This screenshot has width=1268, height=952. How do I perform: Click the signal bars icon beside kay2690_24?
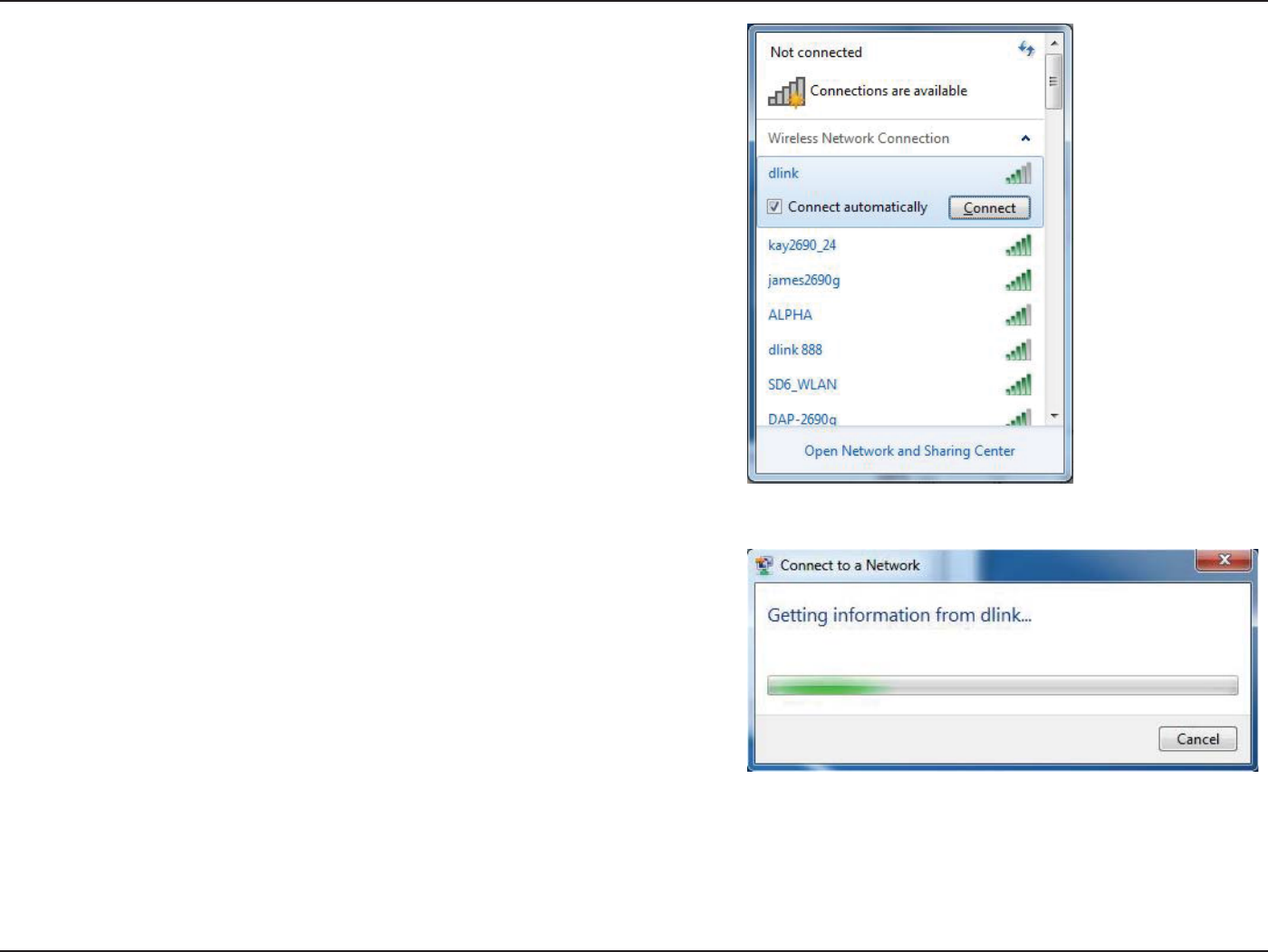[1019, 245]
